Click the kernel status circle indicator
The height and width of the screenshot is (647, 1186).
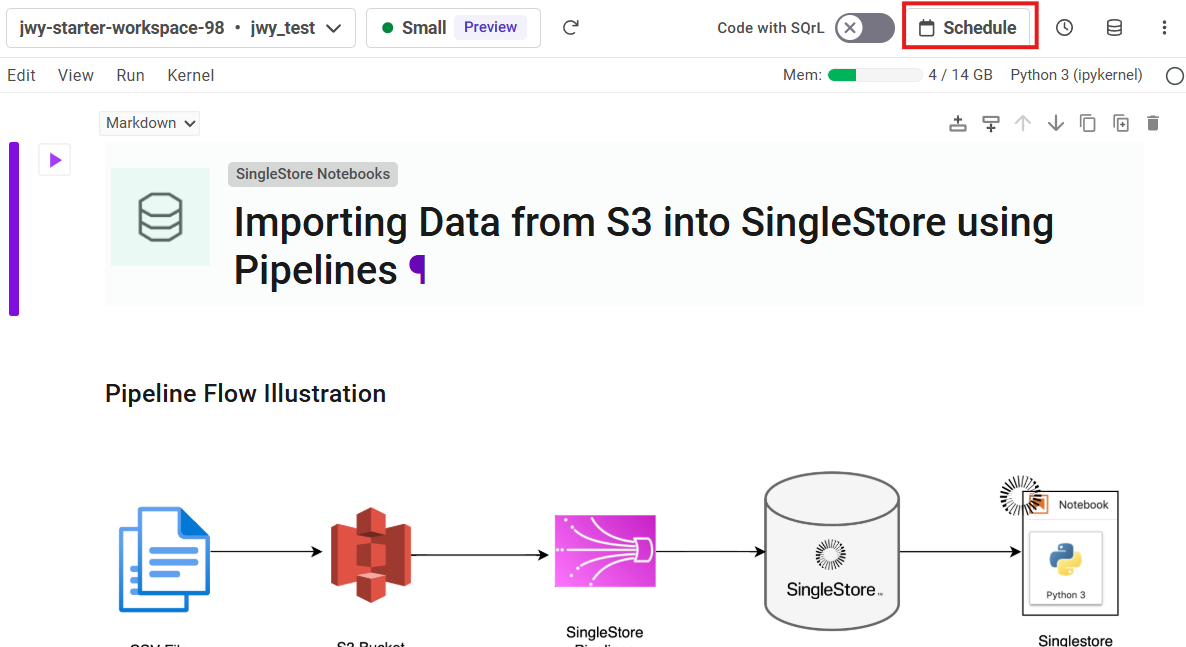(1175, 76)
